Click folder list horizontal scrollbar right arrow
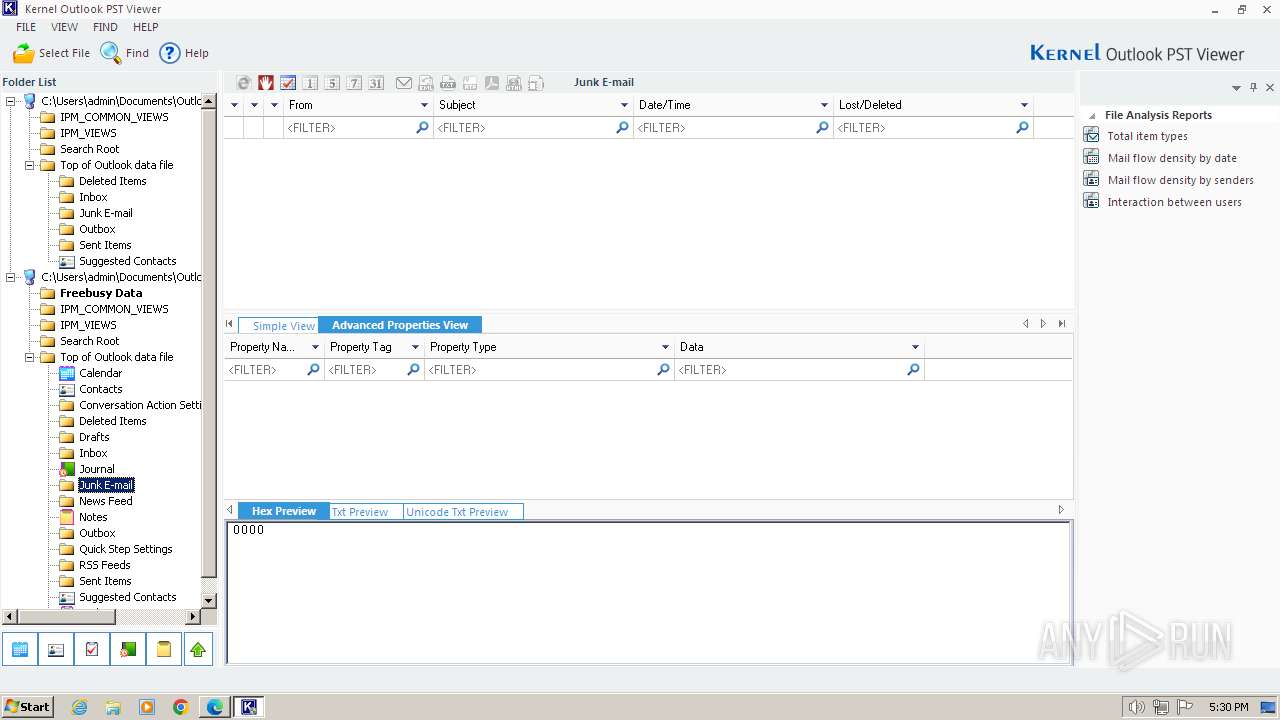Viewport: 1280px width, 720px height. (x=193, y=617)
